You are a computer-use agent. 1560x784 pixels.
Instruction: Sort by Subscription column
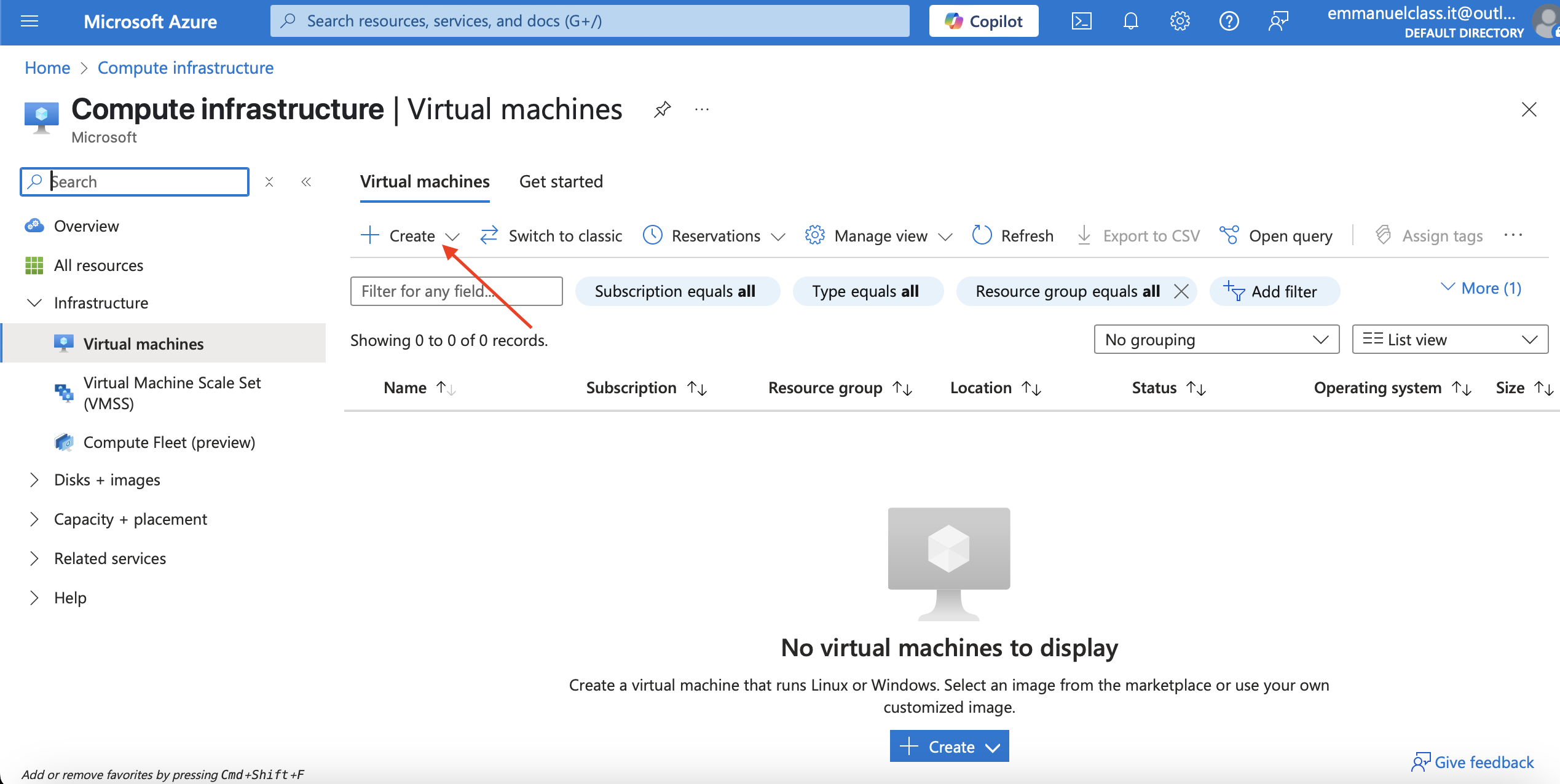(647, 388)
